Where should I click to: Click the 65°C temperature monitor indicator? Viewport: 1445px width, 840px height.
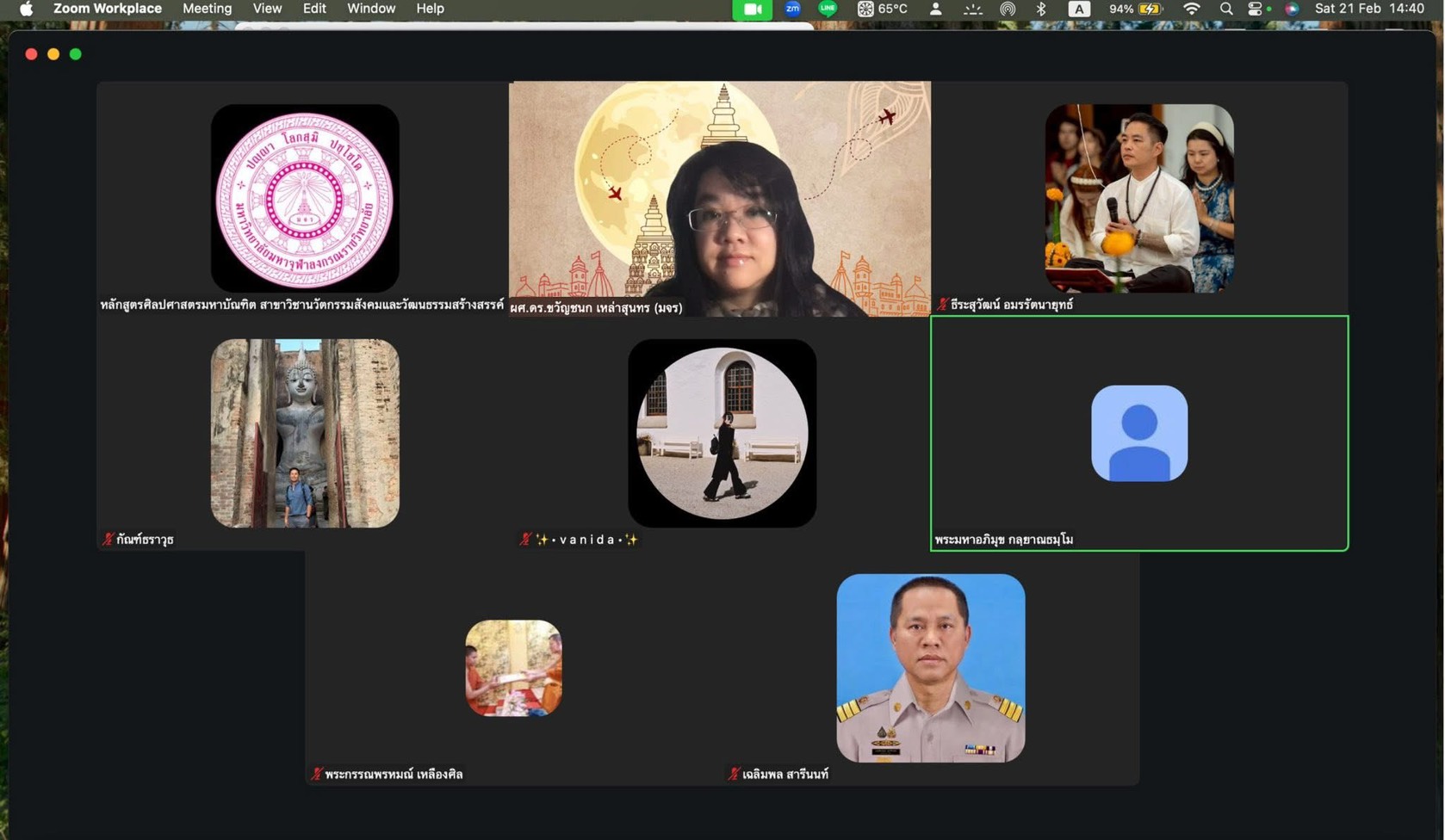click(x=883, y=9)
